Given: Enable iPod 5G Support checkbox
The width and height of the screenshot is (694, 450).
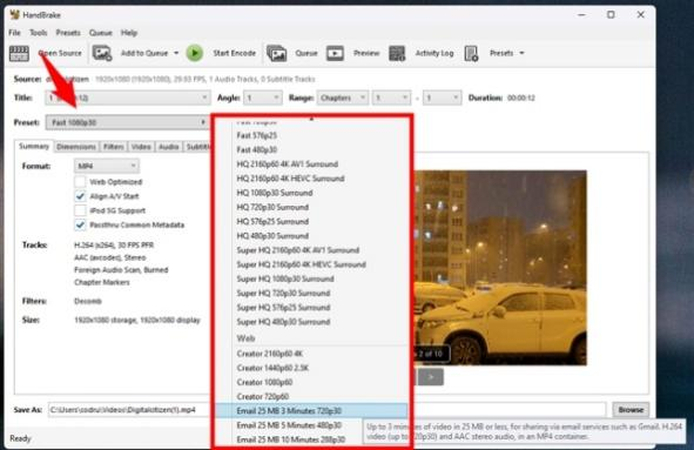Looking at the screenshot, I should [80, 211].
